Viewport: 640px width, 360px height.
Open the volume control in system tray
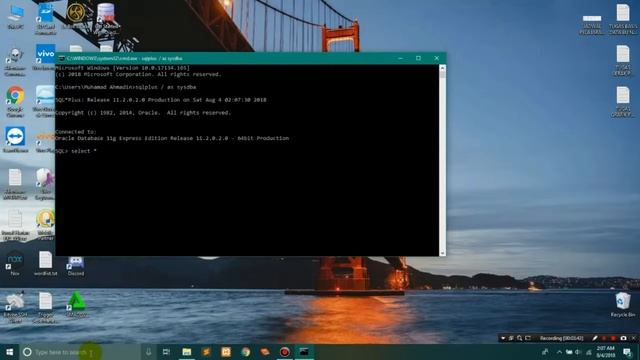coord(578,352)
